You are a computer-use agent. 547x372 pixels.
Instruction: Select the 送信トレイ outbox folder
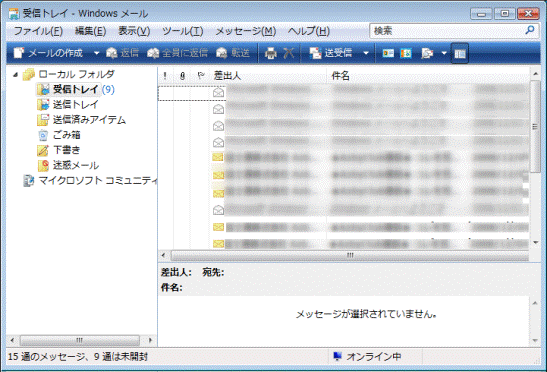[75, 104]
